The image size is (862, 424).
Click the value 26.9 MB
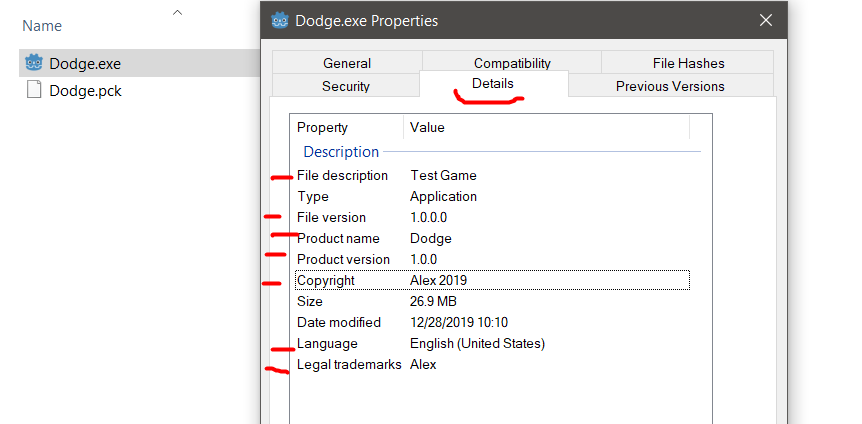tap(433, 301)
